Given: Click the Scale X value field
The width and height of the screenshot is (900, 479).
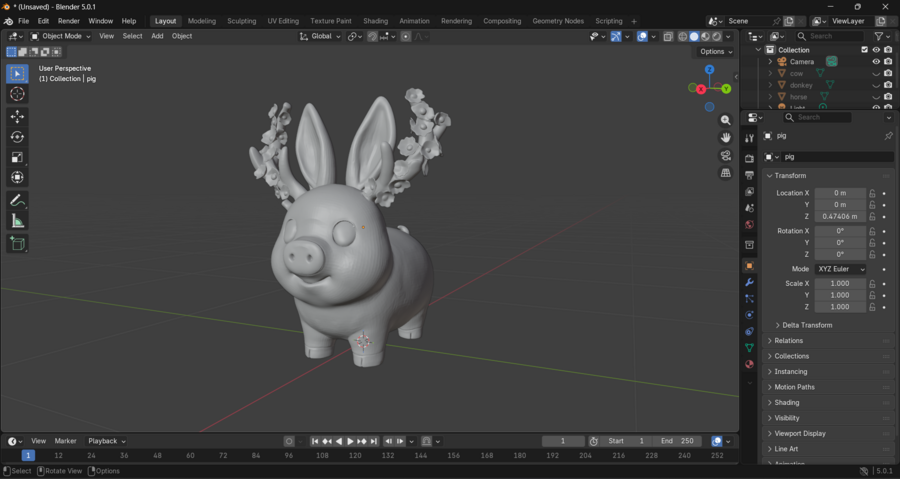Looking at the screenshot, I should tap(840, 284).
